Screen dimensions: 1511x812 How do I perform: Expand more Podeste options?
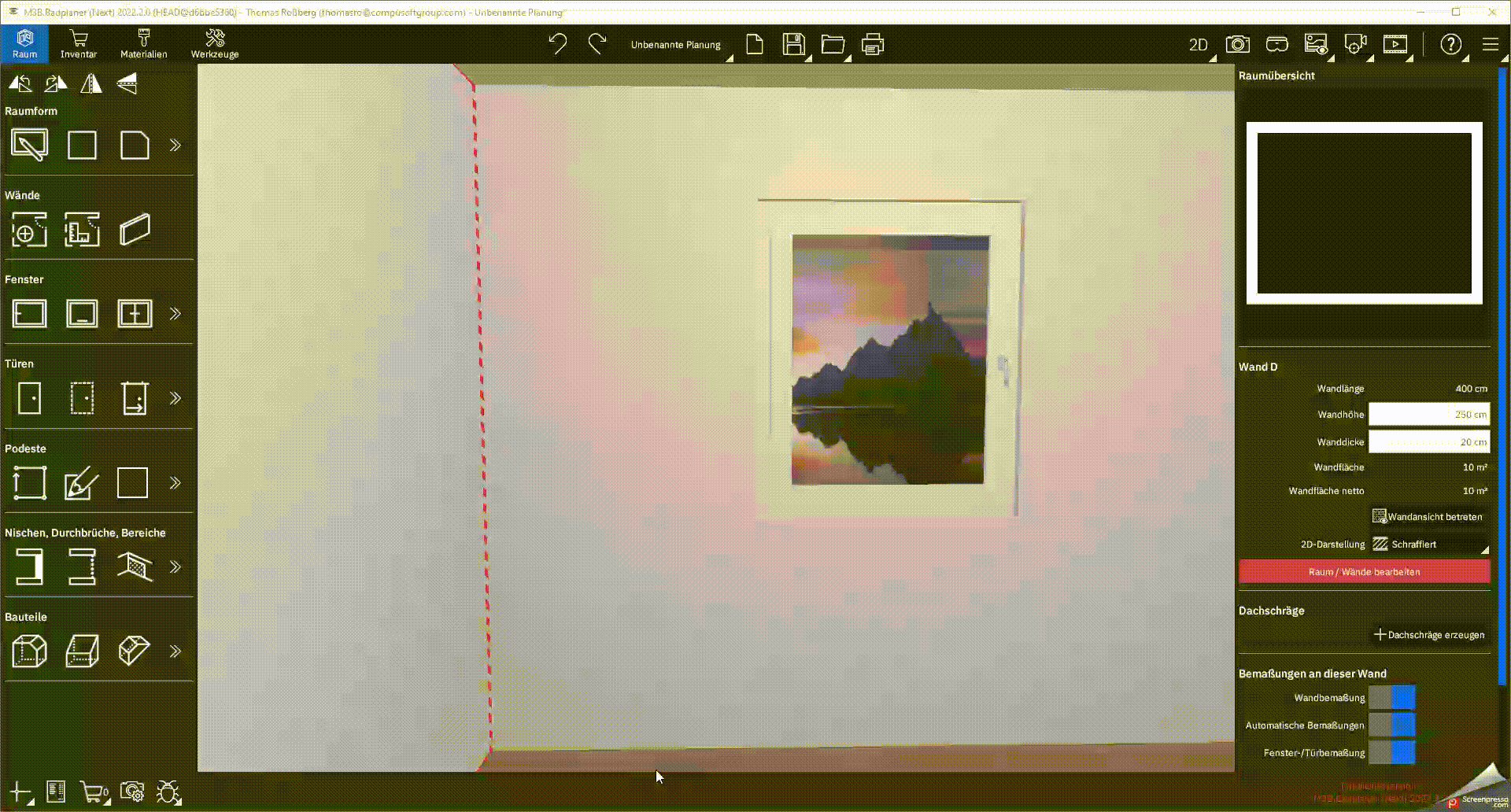coord(175,483)
